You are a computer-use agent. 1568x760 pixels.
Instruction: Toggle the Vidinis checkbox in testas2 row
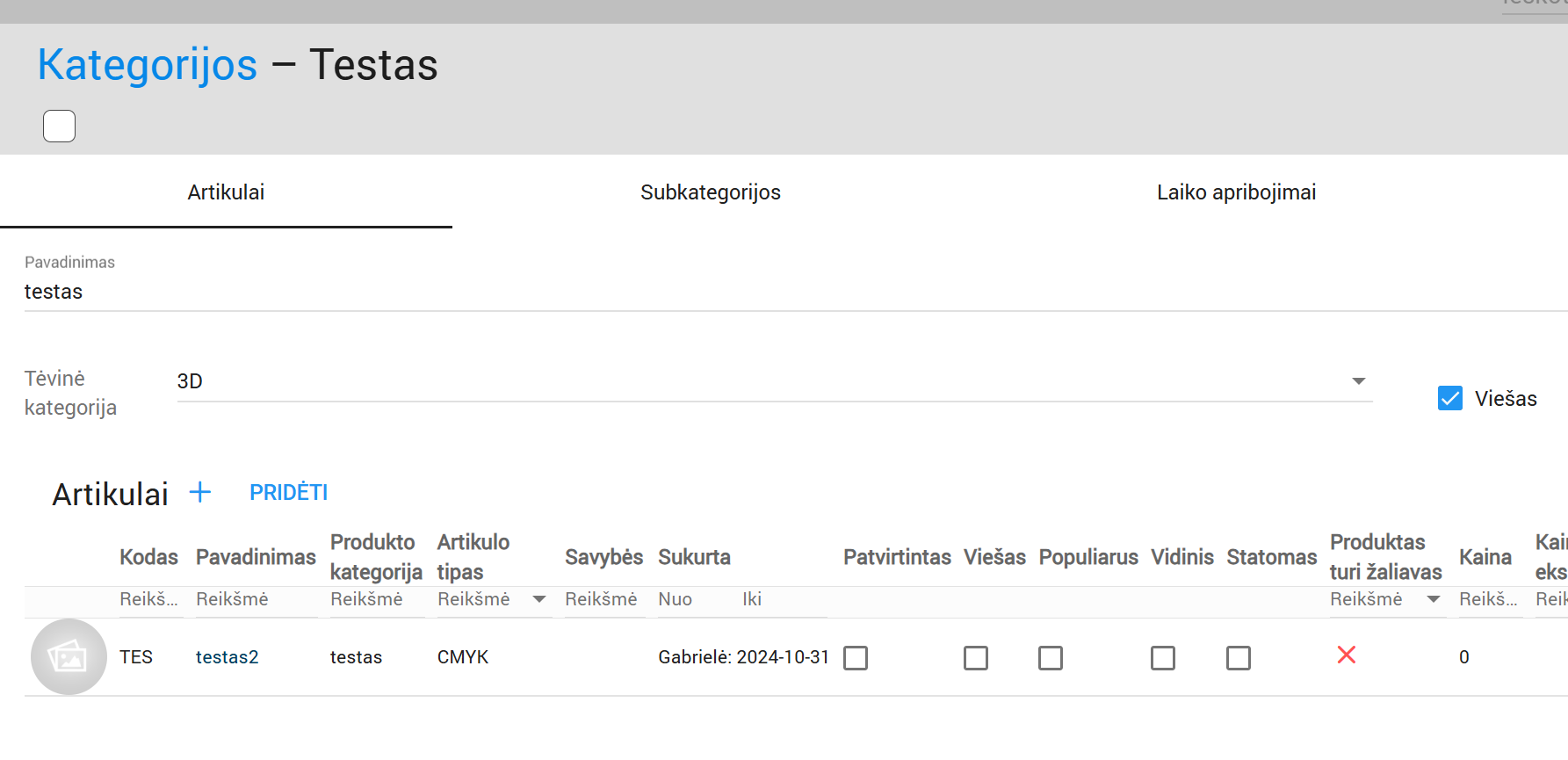click(x=1162, y=658)
